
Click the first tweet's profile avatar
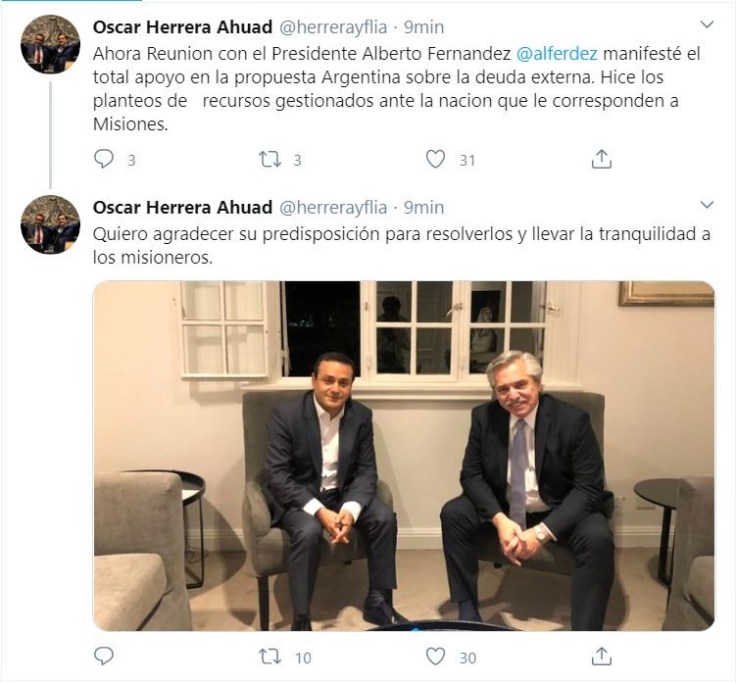(x=50, y=44)
